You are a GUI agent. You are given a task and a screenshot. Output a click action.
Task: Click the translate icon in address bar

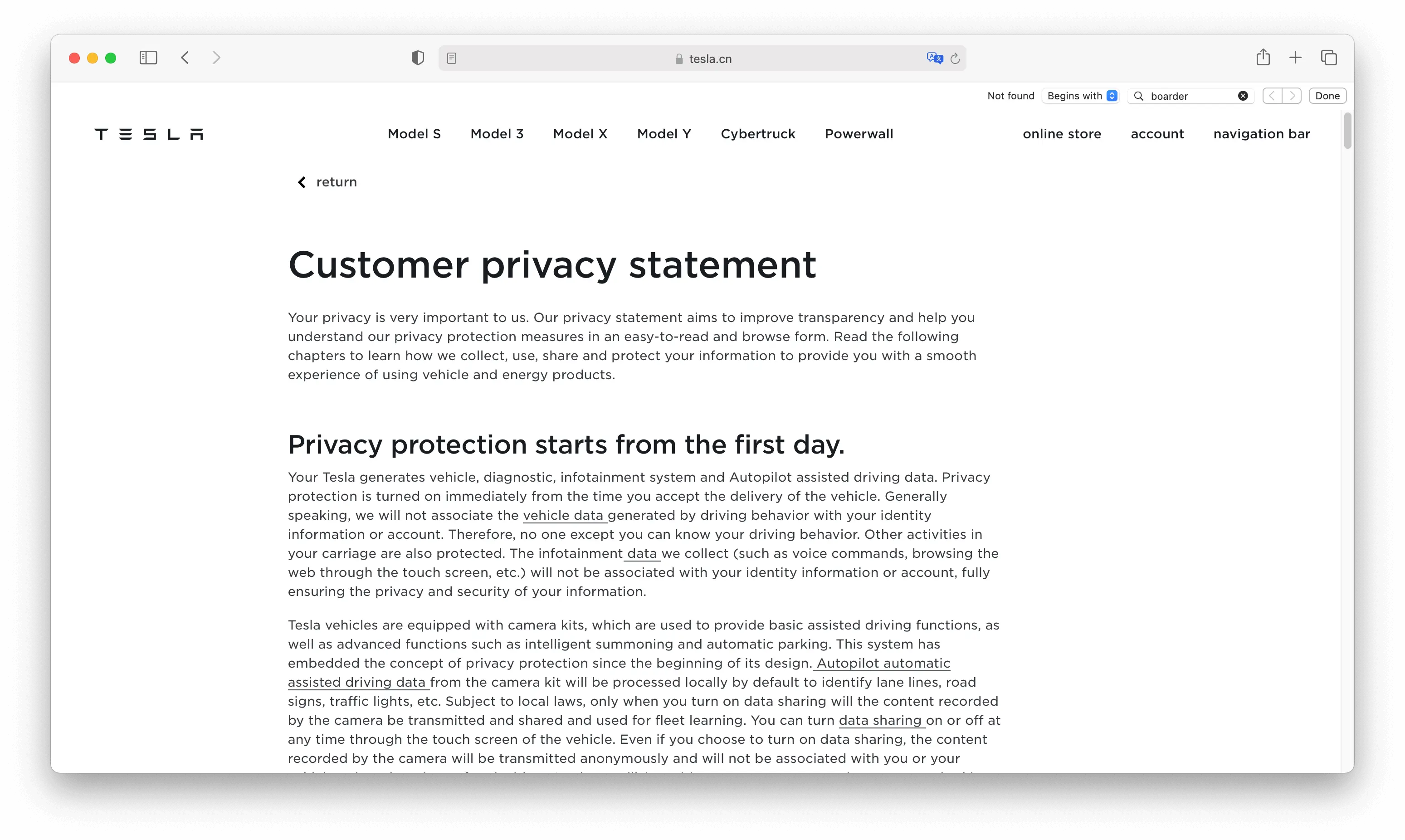click(x=934, y=59)
